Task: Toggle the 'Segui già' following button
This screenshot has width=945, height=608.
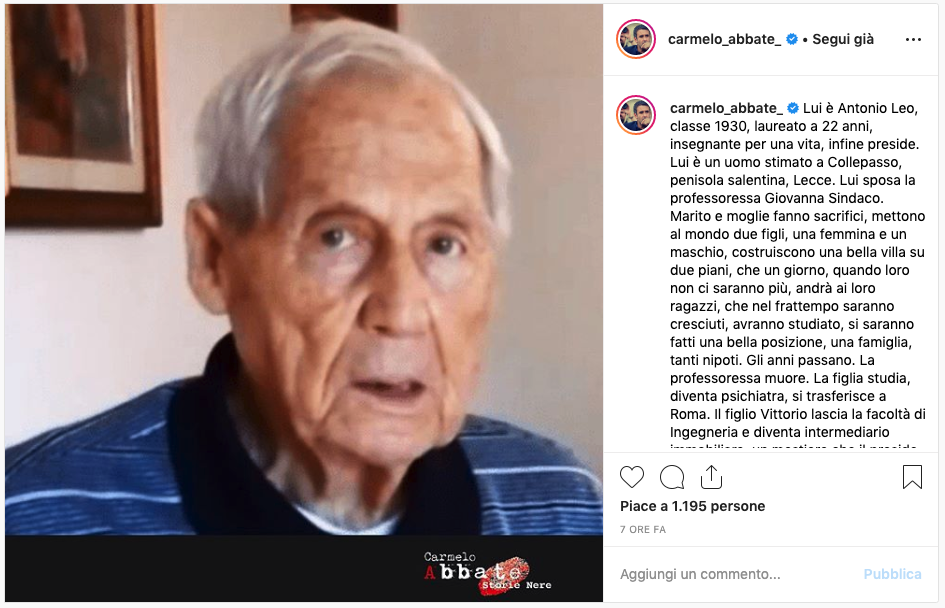Action: point(843,39)
